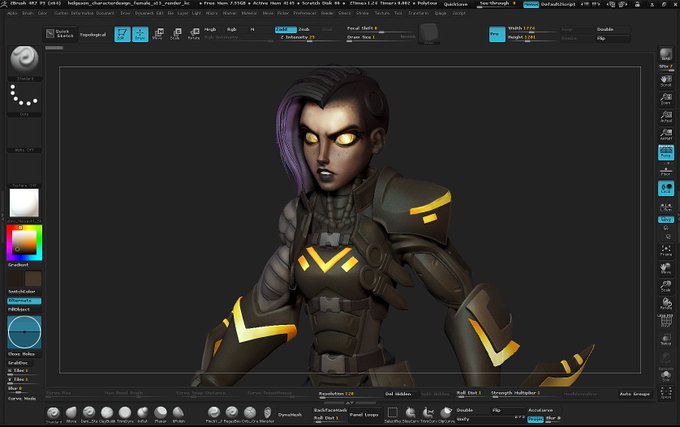
Task: Toggle the Persp perspective button
Action: coord(666,153)
